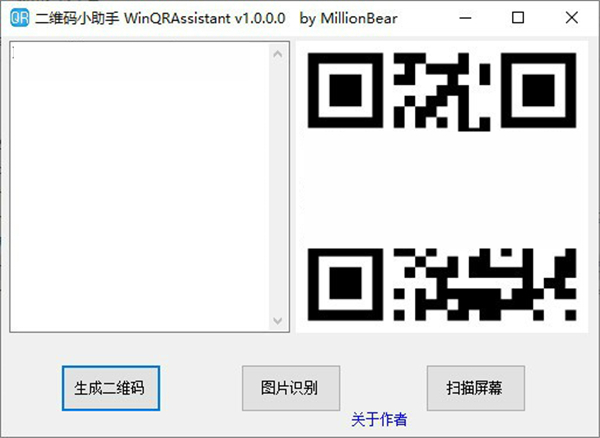Open the 关于作者 link
Screen dimensions: 600x438
pyautogui.click(x=379, y=420)
